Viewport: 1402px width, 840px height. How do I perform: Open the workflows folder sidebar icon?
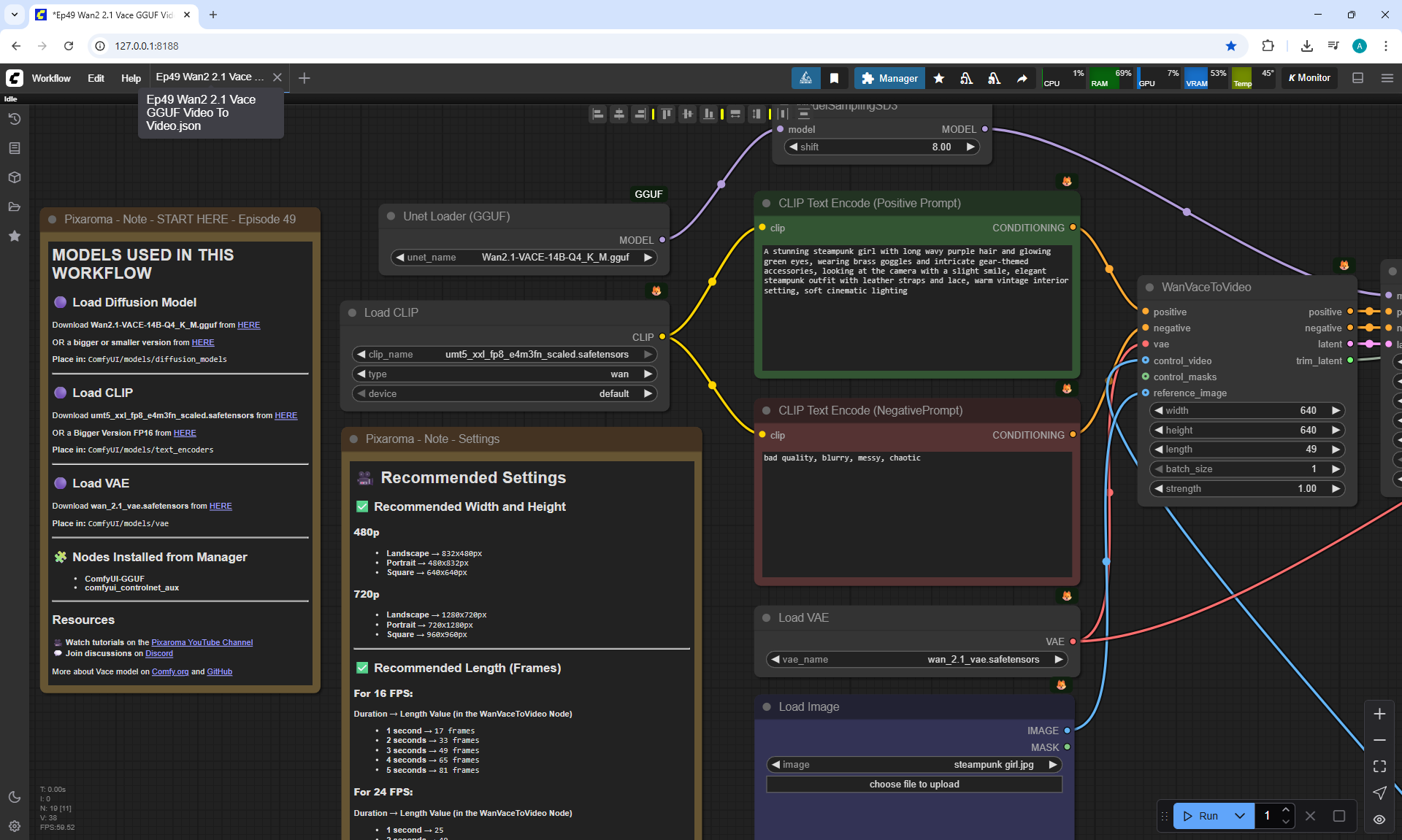click(14, 207)
